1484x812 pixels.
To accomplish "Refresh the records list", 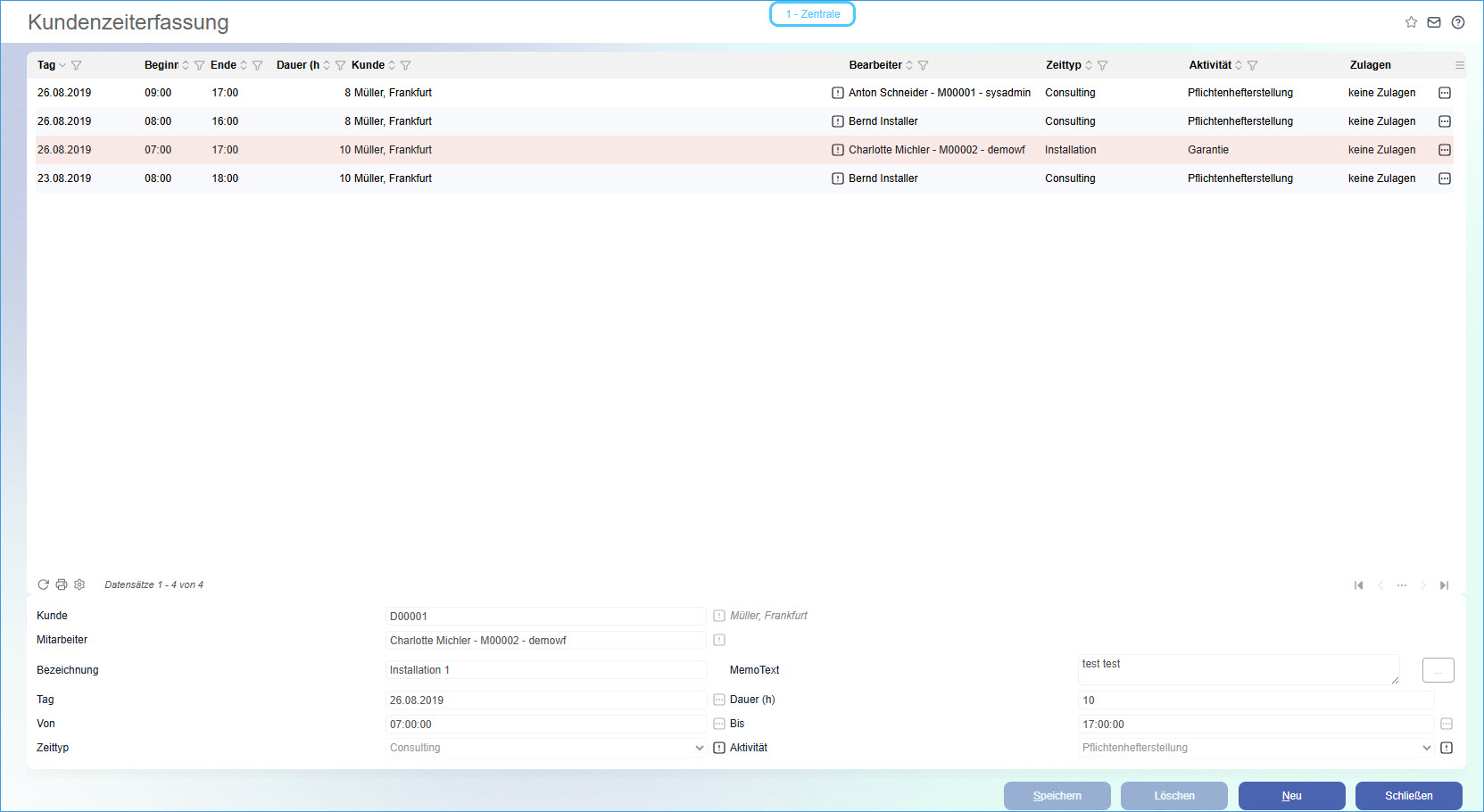I will pos(43,584).
